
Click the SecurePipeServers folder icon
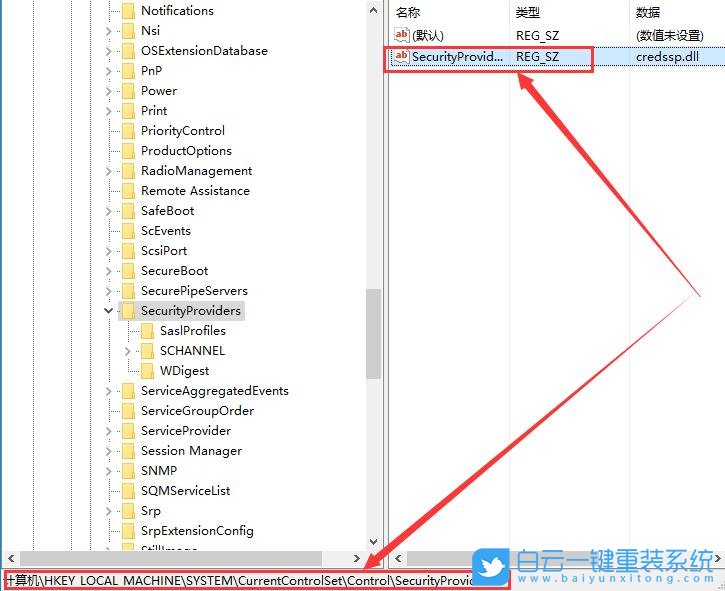tap(128, 290)
